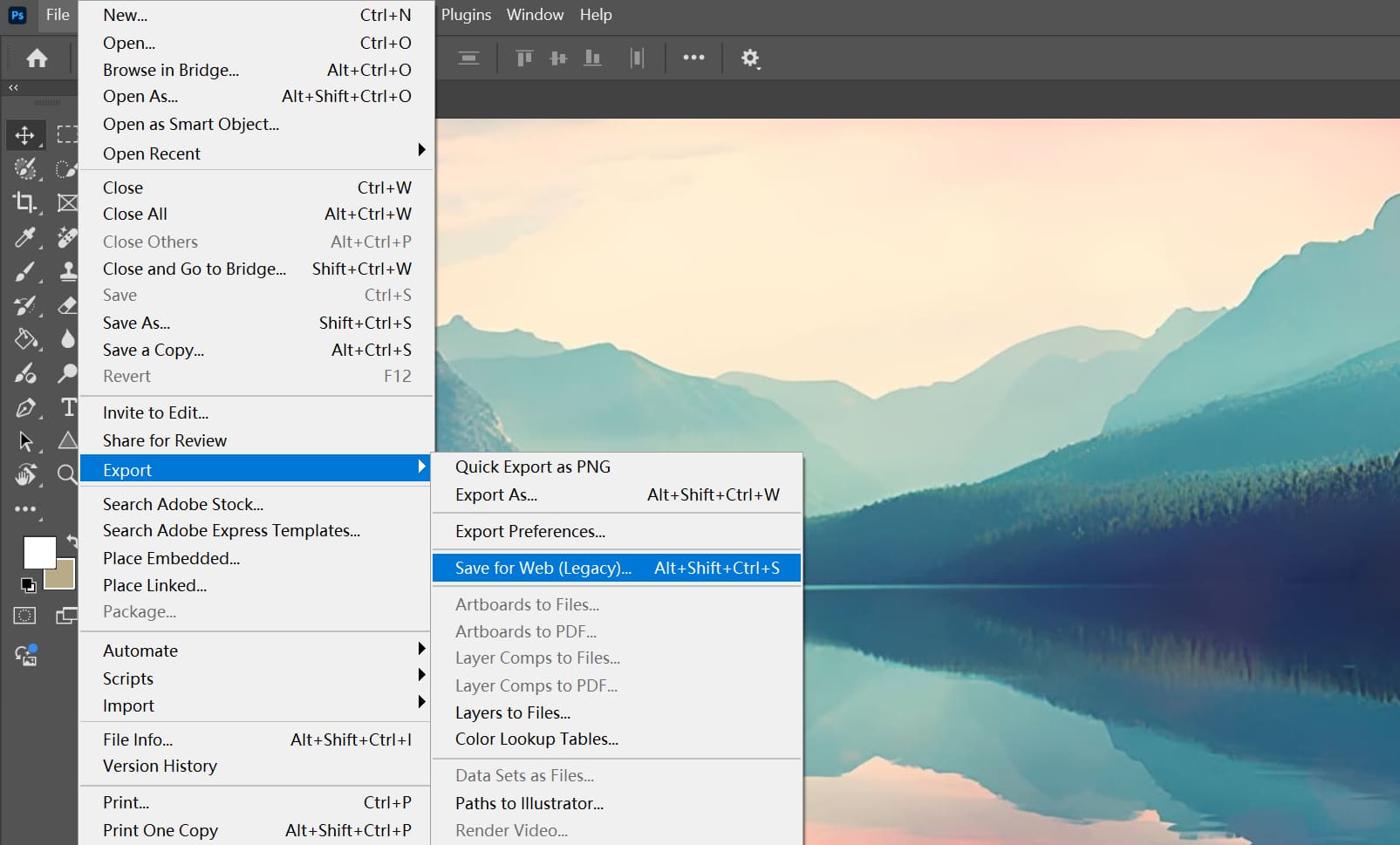Collapse the Tools panel with the double chevron
This screenshot has height=845, width=1400.
(x=13, y=87)
